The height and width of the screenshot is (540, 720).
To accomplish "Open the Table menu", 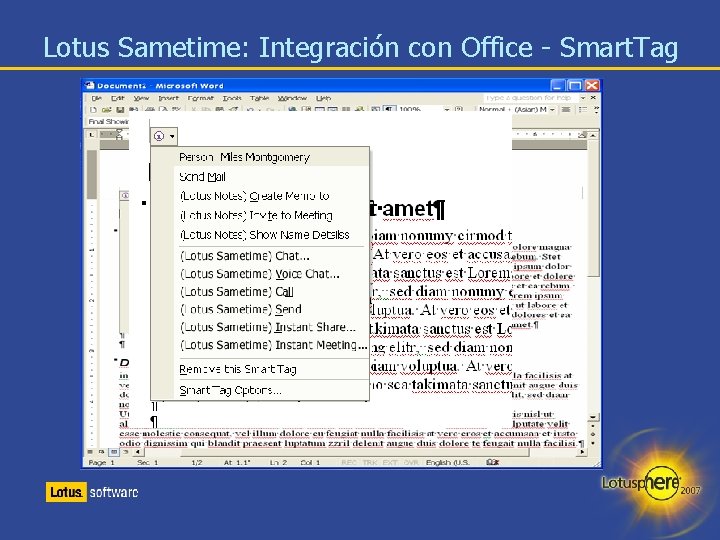I will tap(259, 98).
